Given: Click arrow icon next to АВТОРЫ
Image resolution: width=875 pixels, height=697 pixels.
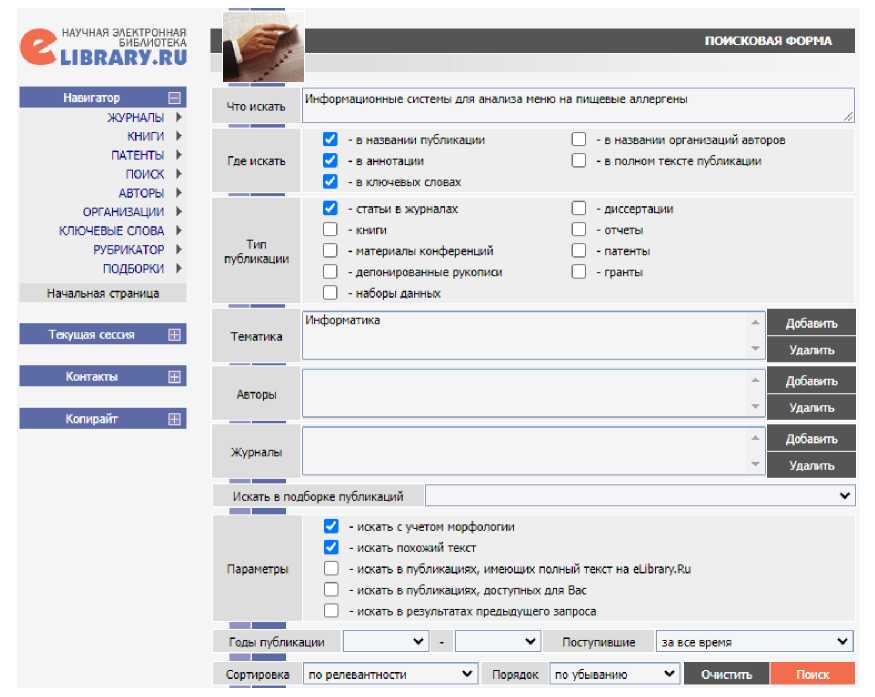Looking at the screenshot, I should point(178,193).
